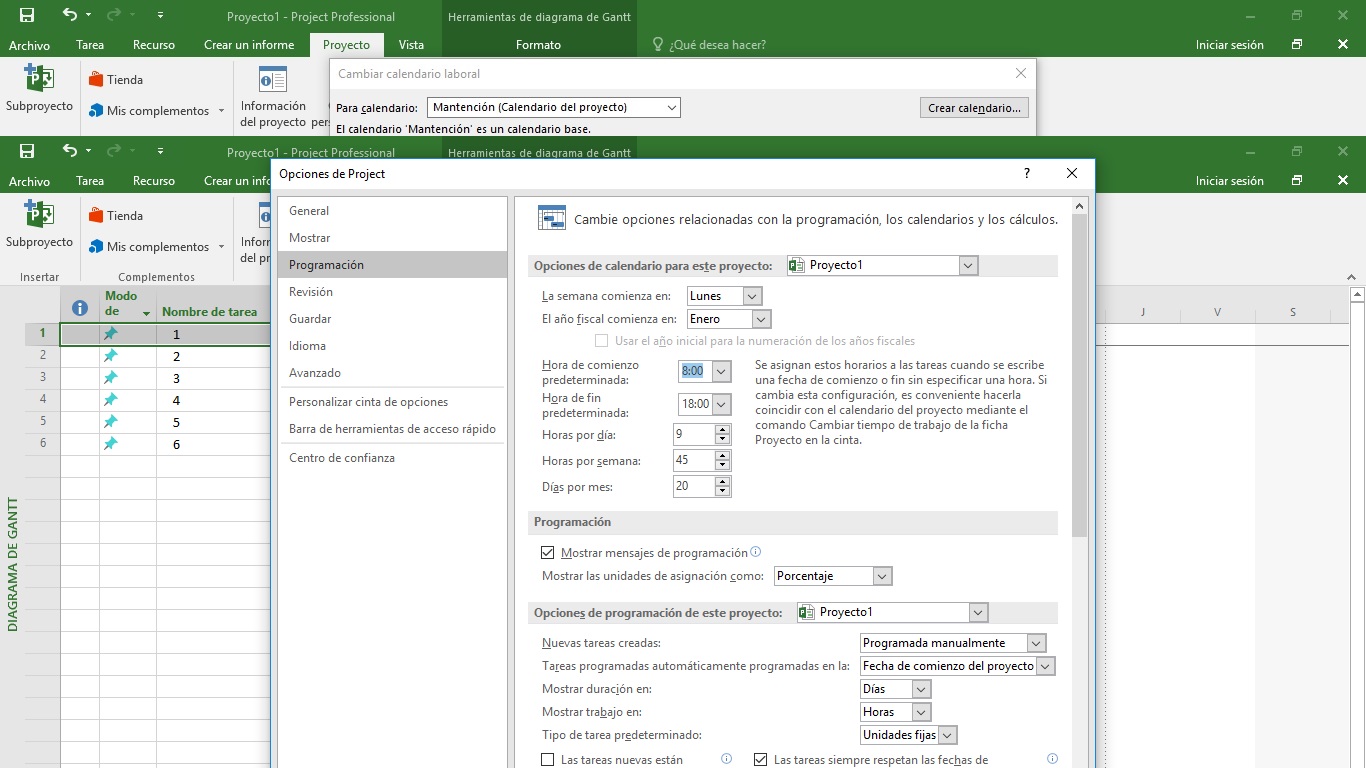
Task: Open help via the question mark in Opciones de Project
Action: 1026,173
